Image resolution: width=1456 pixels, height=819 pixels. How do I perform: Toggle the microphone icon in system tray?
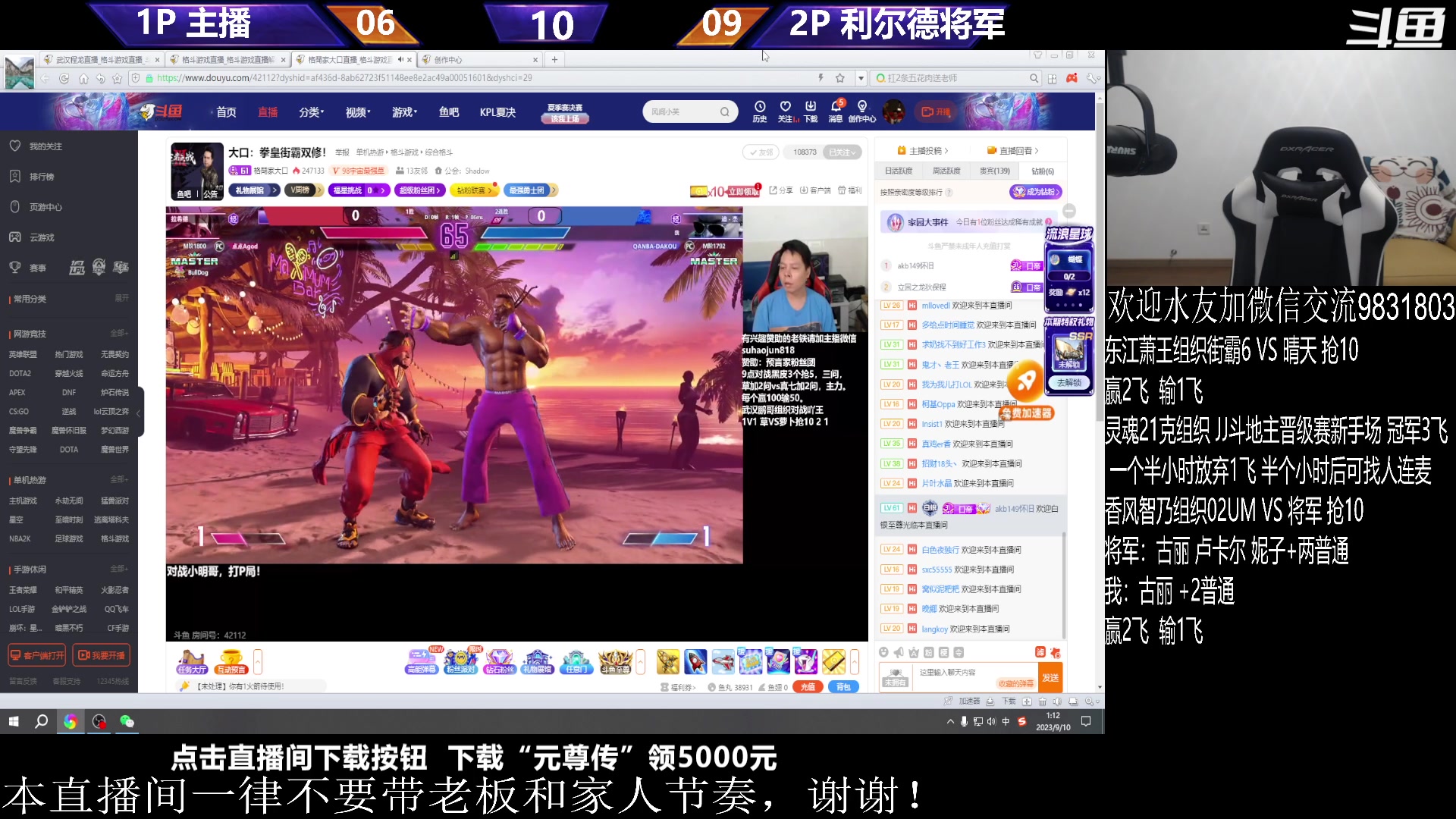pyautogui.click(x=964, y=721)
